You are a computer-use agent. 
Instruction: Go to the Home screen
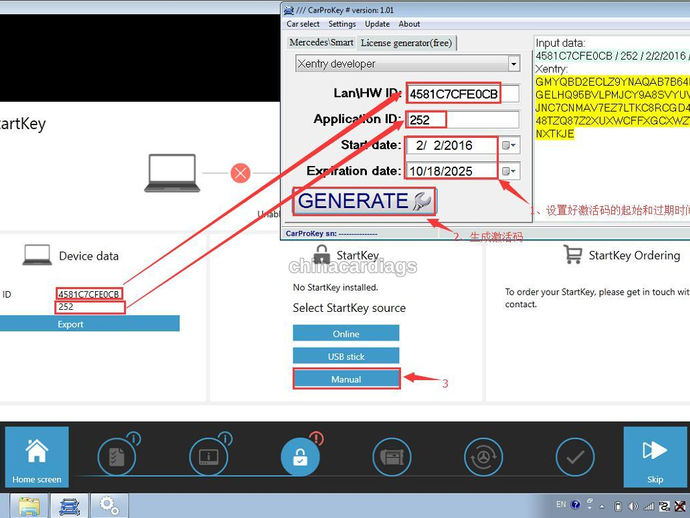(x=37, y=456)
